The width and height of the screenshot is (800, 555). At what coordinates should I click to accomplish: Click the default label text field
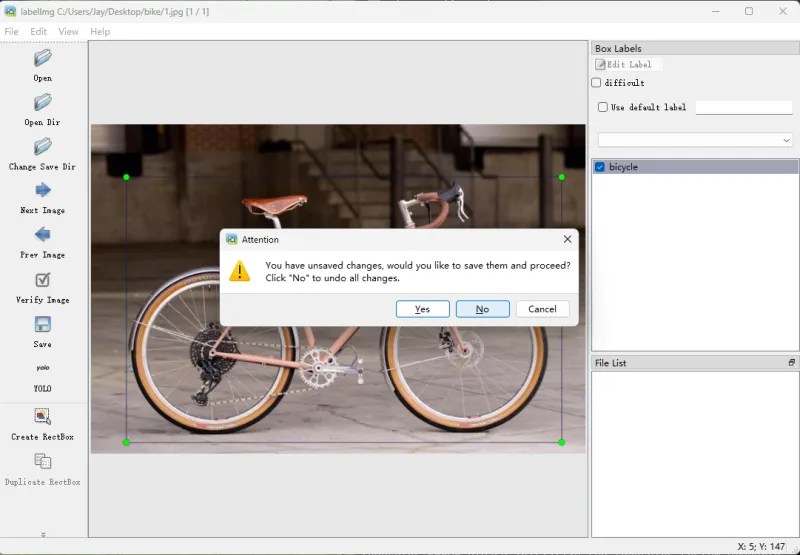click(x=743, y=107)
